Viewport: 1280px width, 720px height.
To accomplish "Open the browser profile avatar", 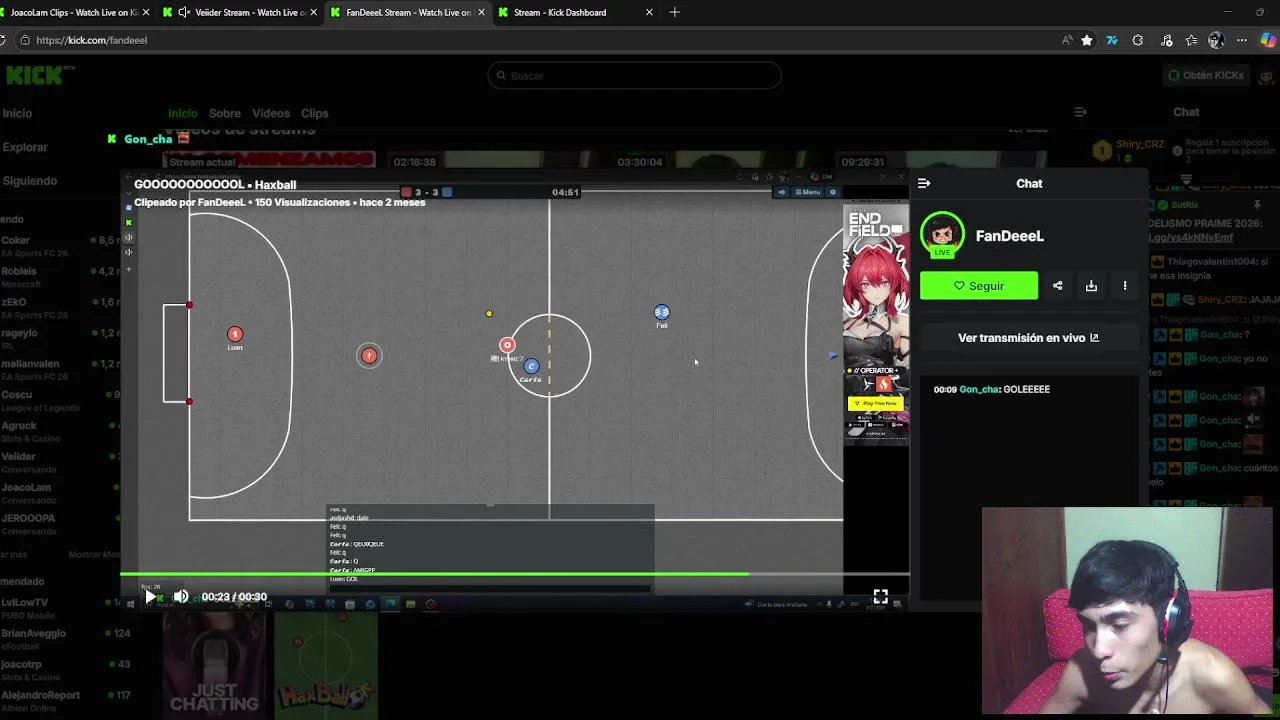I will 1216,40.
